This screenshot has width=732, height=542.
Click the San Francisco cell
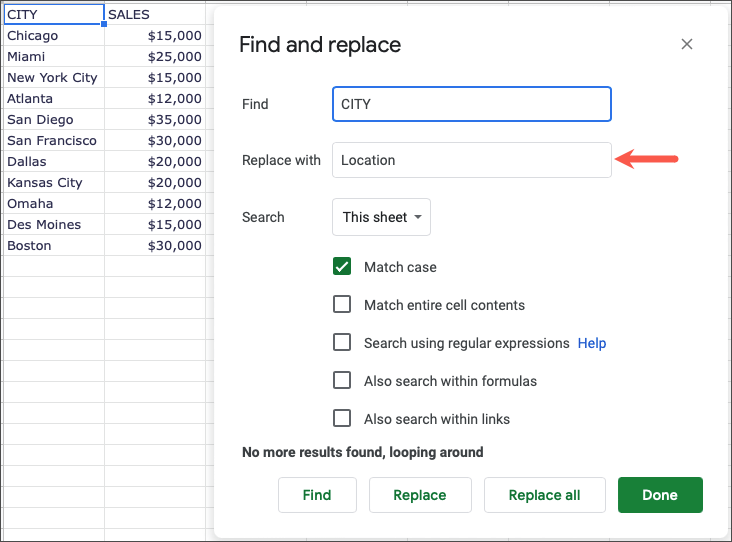coord(52,141)
